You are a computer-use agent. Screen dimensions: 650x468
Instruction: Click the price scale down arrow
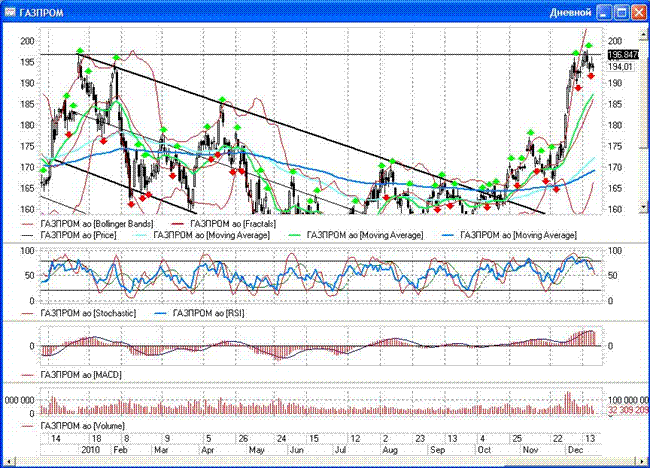[643, 206]
